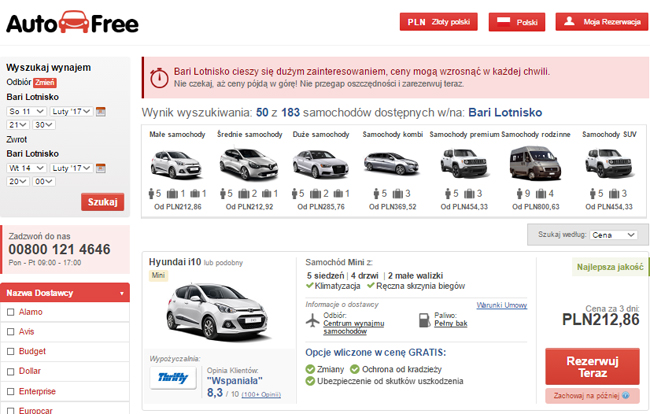The height and width of the screenshot is (414, 650).
Task: Click Zachowaj na później button
Action: (x=592, y=396)
